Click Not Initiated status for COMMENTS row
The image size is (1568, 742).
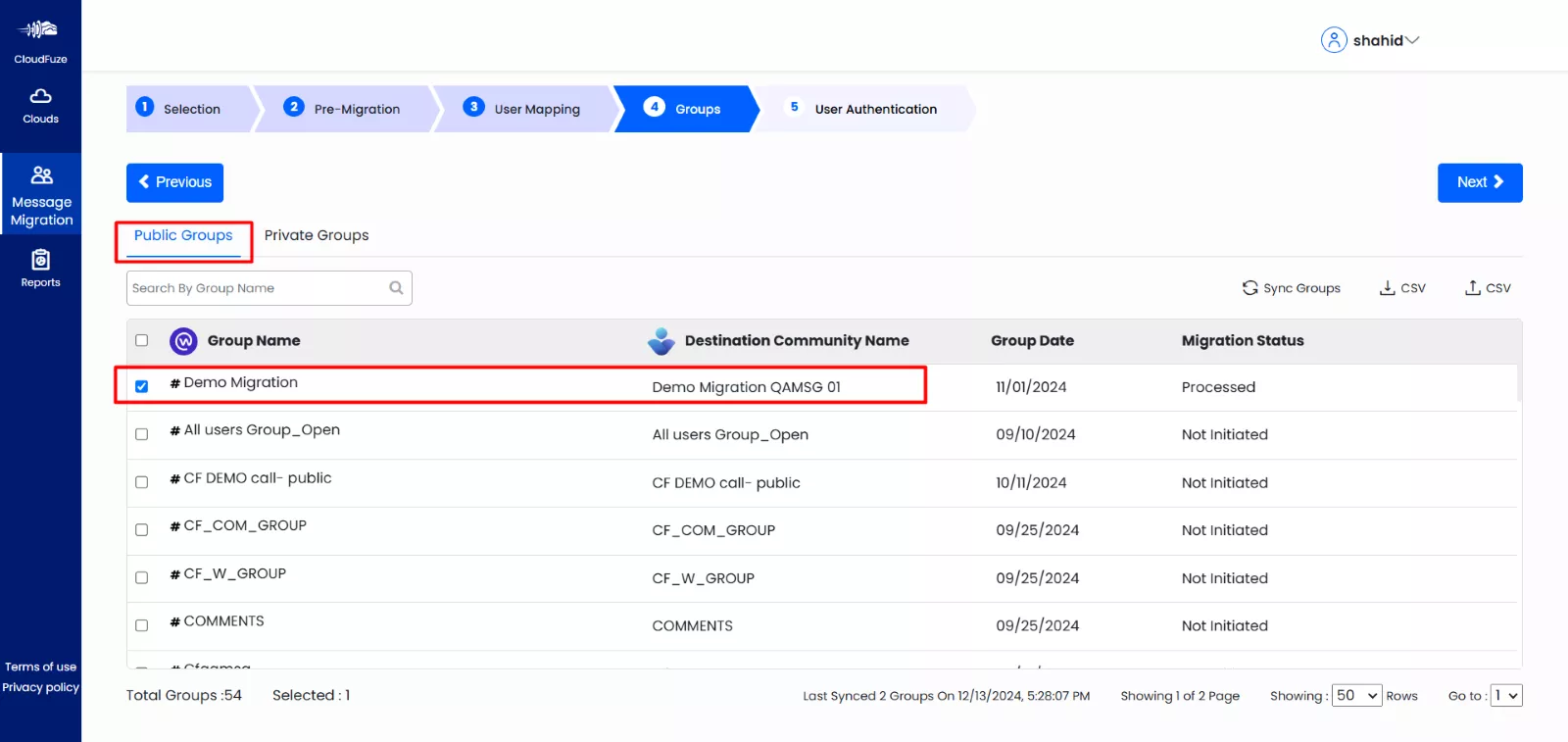[1225, 625]
